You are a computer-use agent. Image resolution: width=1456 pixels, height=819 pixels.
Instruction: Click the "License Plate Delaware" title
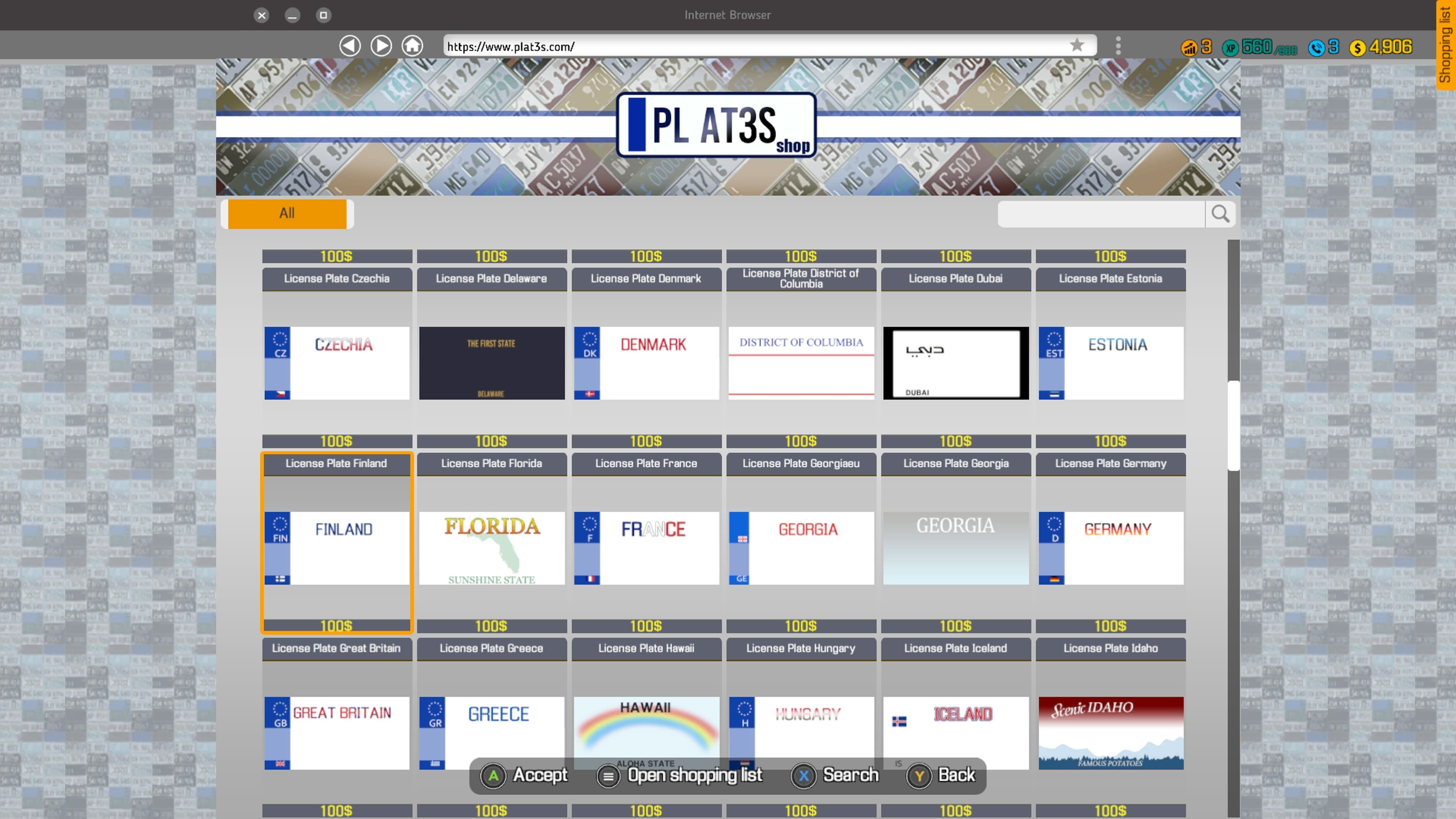coord(492,279)
